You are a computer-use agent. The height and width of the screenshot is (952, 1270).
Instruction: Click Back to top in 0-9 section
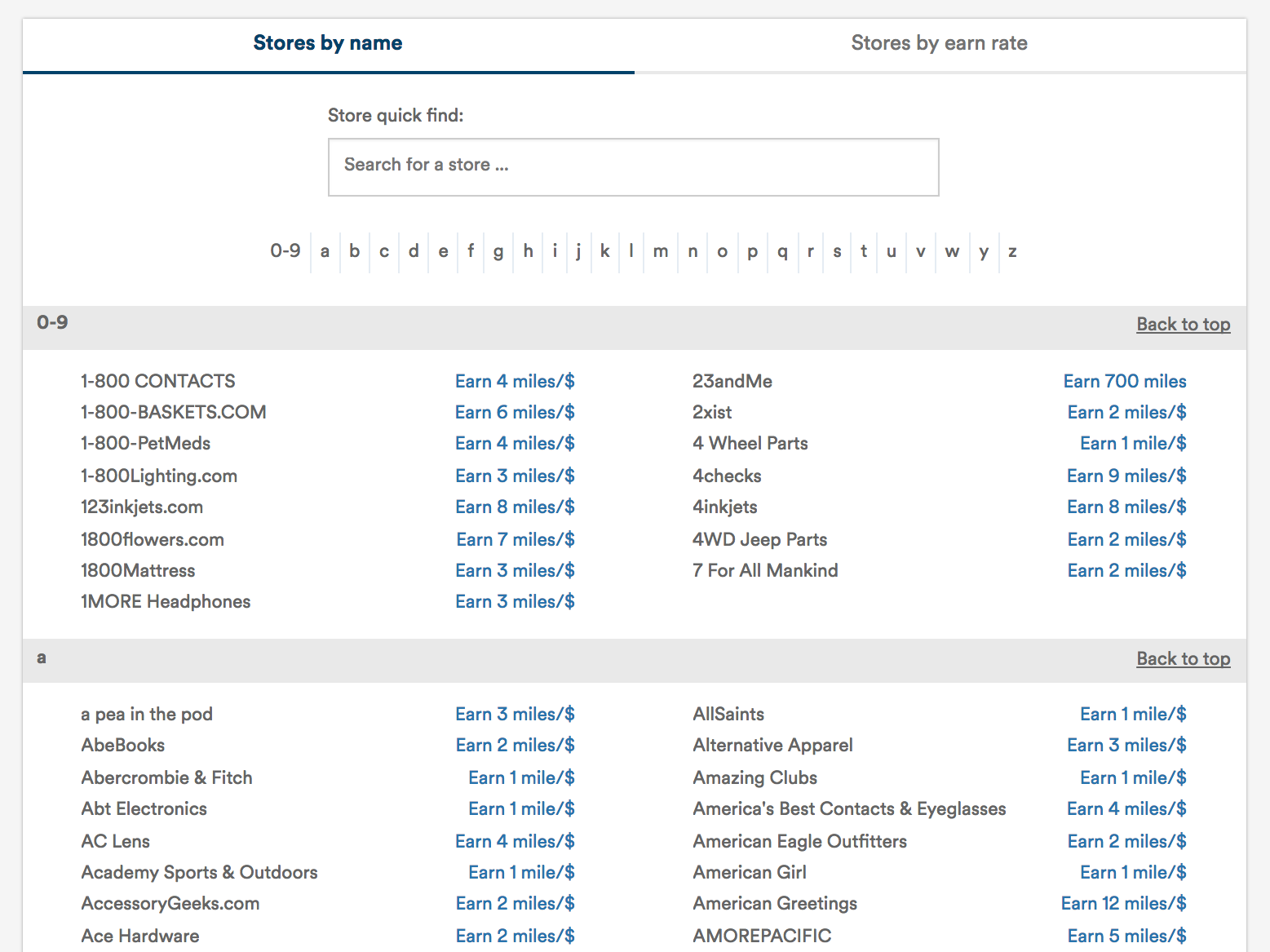1184,324
